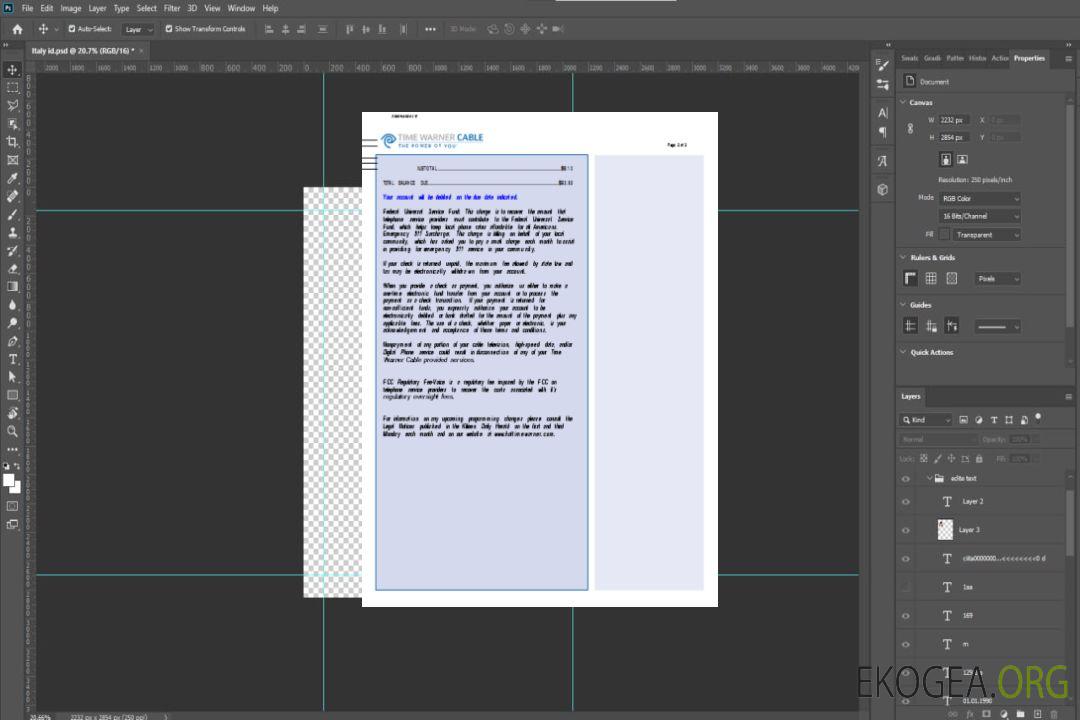Expand the Quick Actions section
This screenshot has height=720, width=1080.
[x=903, y=352]
